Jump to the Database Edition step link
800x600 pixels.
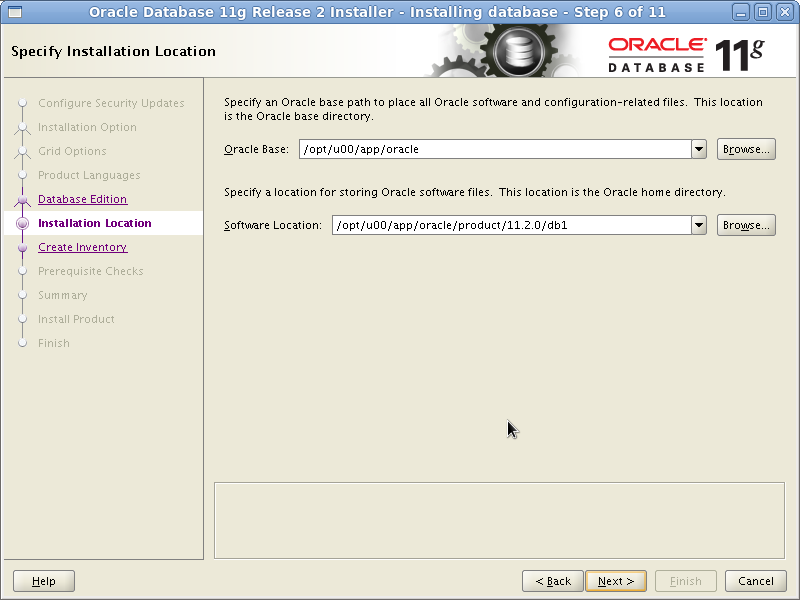point(83,199)
